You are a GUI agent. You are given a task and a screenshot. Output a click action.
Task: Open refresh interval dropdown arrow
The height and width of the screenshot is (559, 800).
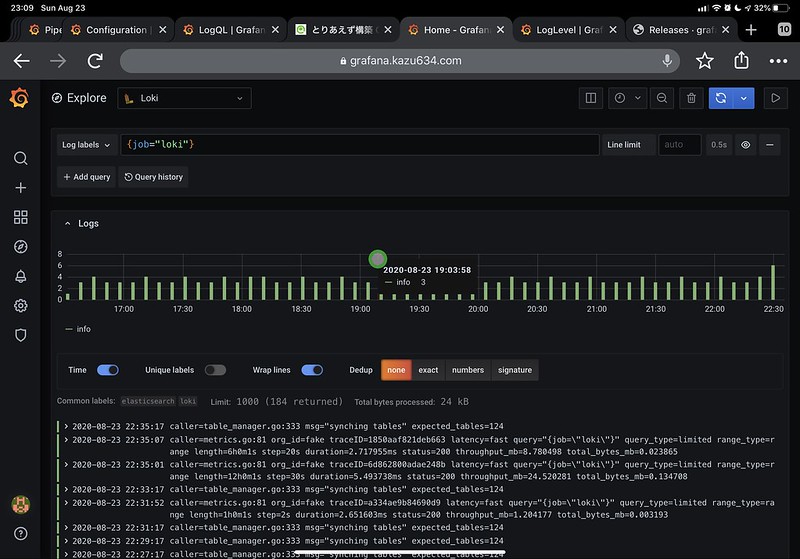tap(743, 98)
